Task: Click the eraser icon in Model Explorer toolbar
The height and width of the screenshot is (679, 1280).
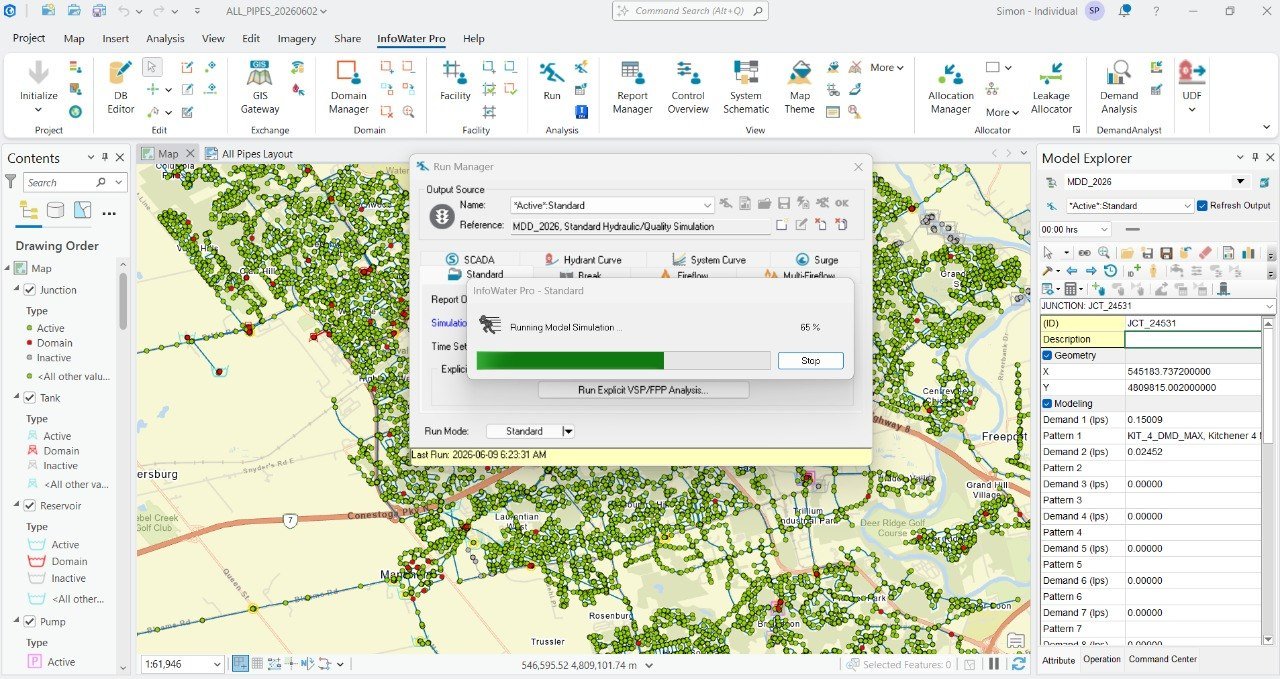Action: pos(1205,253)
